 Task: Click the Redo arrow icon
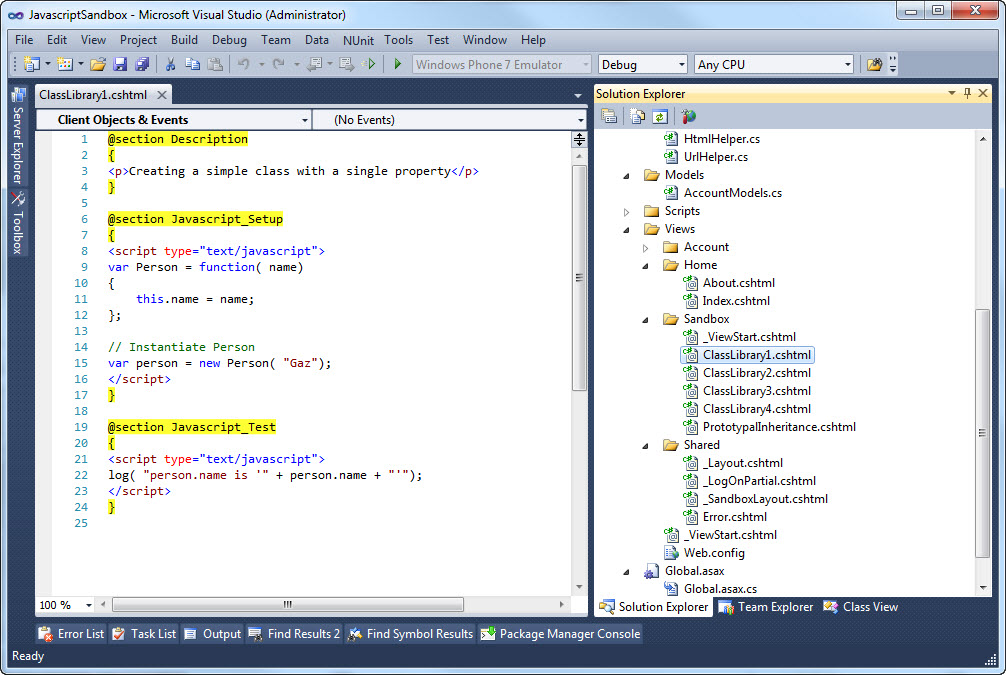click(x=278, y=64)
